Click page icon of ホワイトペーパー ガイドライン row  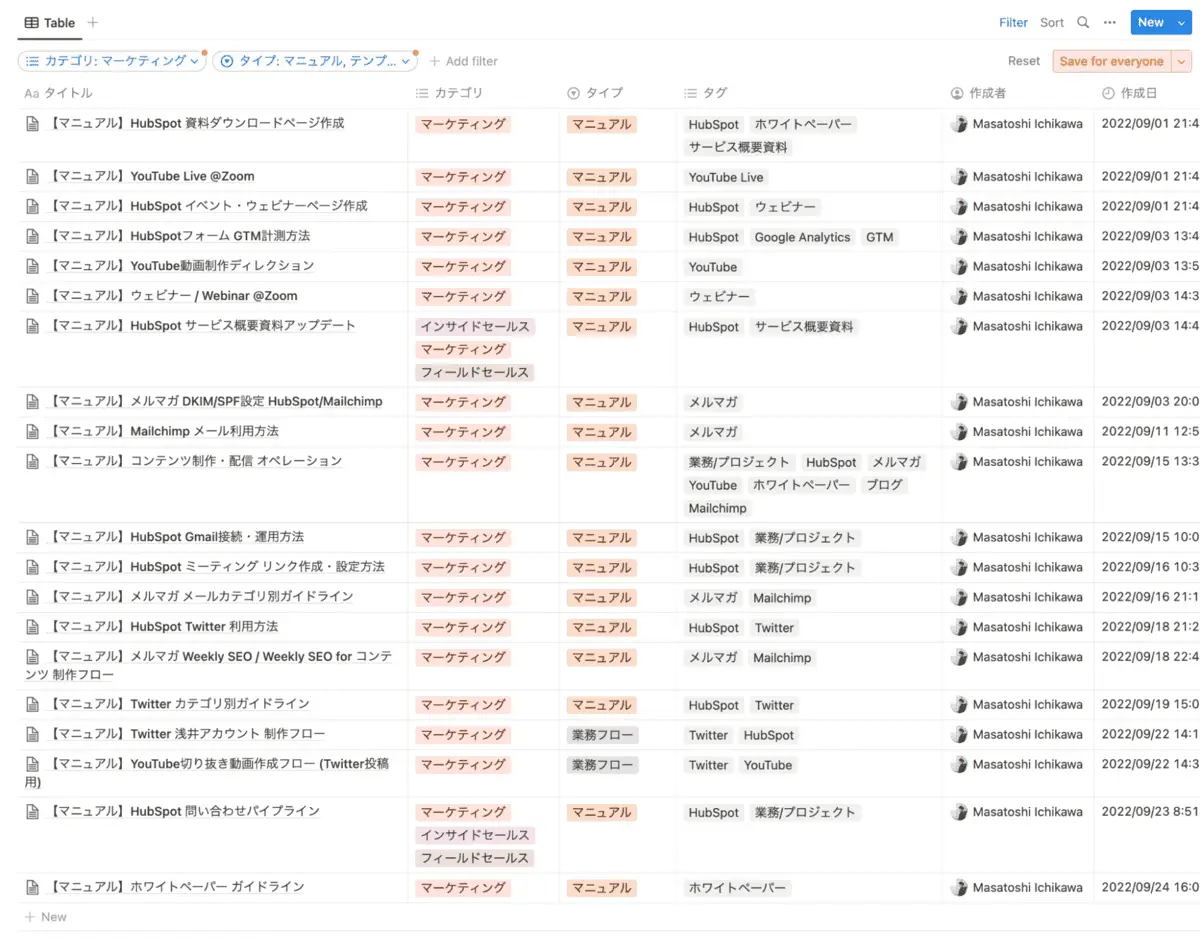pyautogui.click(x=32, y=887)
